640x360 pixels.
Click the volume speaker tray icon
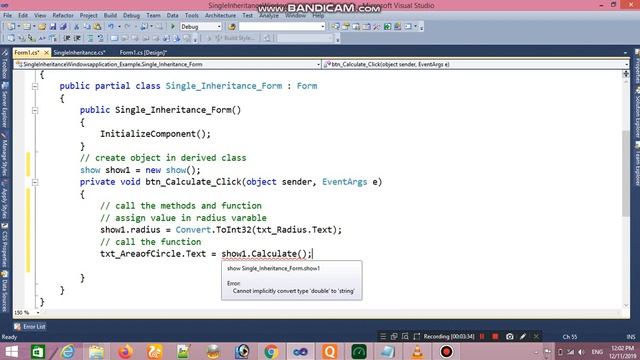coord(582,352)
